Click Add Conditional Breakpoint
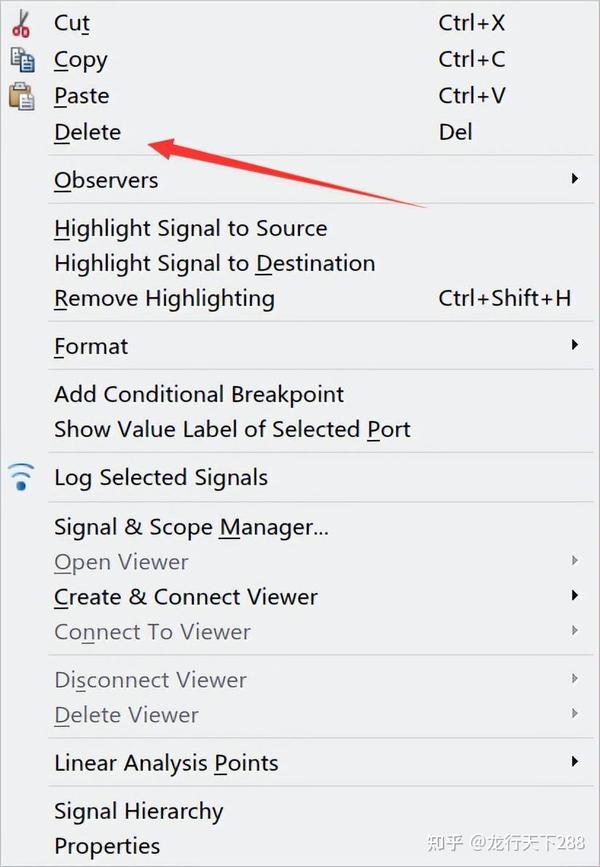Screen dimensions: 600x867 pyautogui.click(x=199, y=394)
